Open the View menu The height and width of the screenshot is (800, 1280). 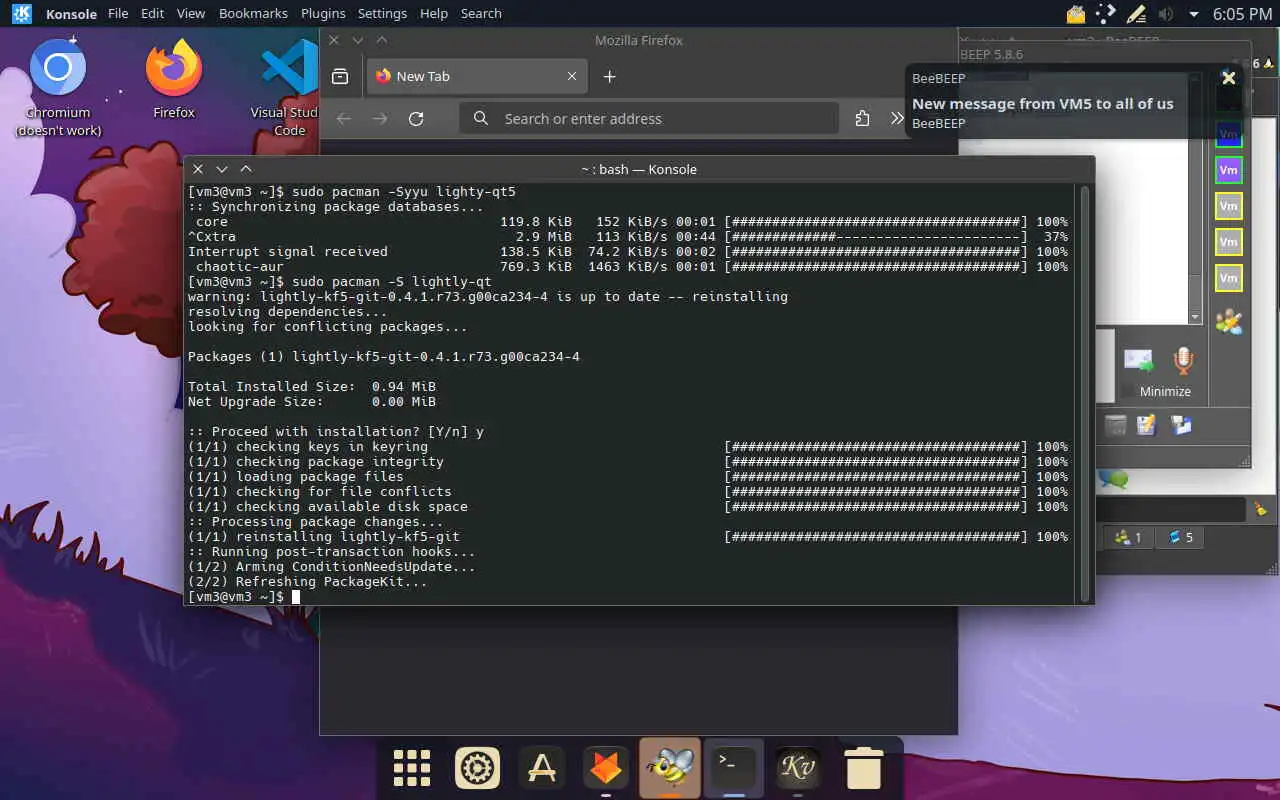(x=190, y=14)
